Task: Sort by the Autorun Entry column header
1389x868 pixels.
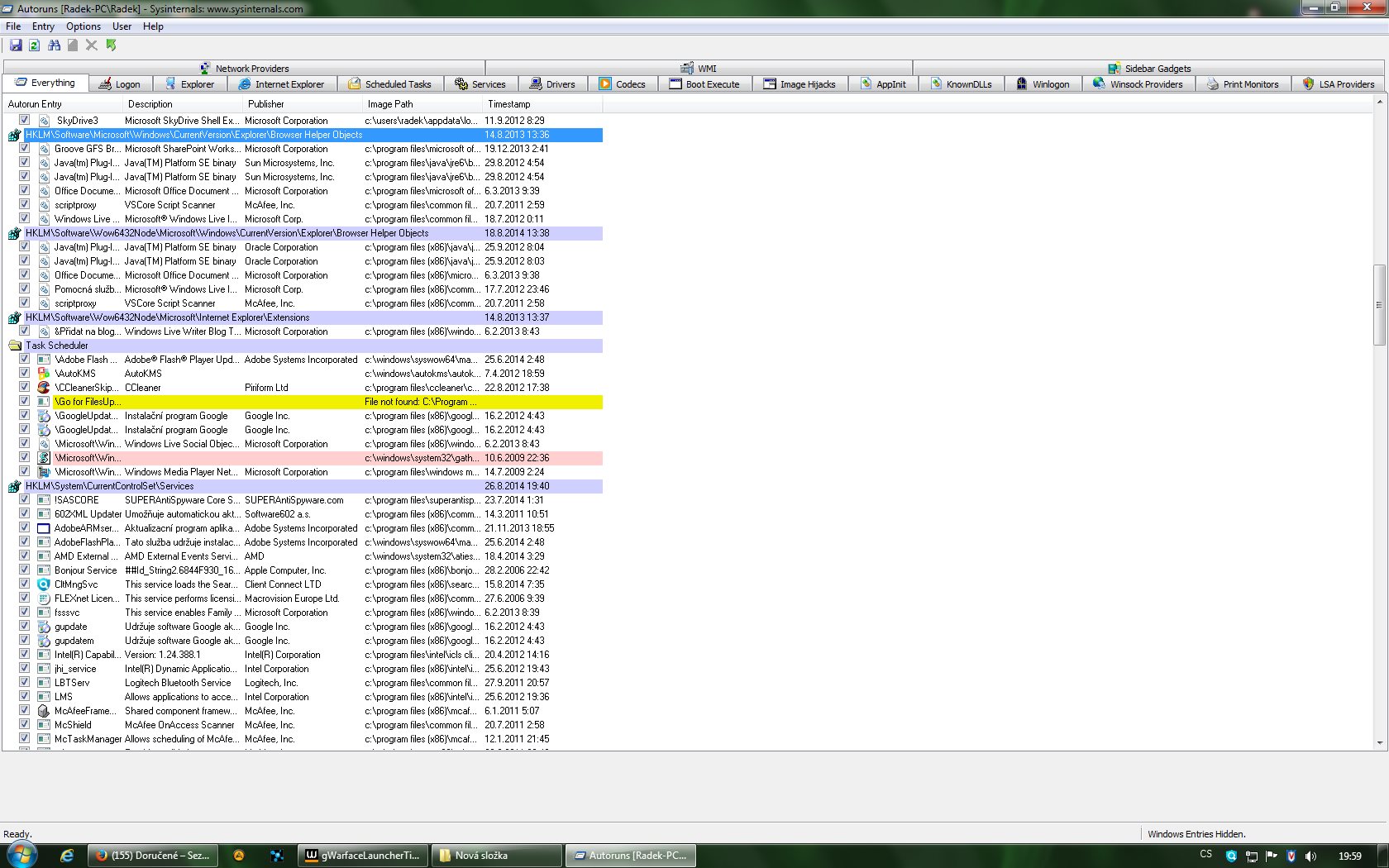Action: tap(63, 104)
